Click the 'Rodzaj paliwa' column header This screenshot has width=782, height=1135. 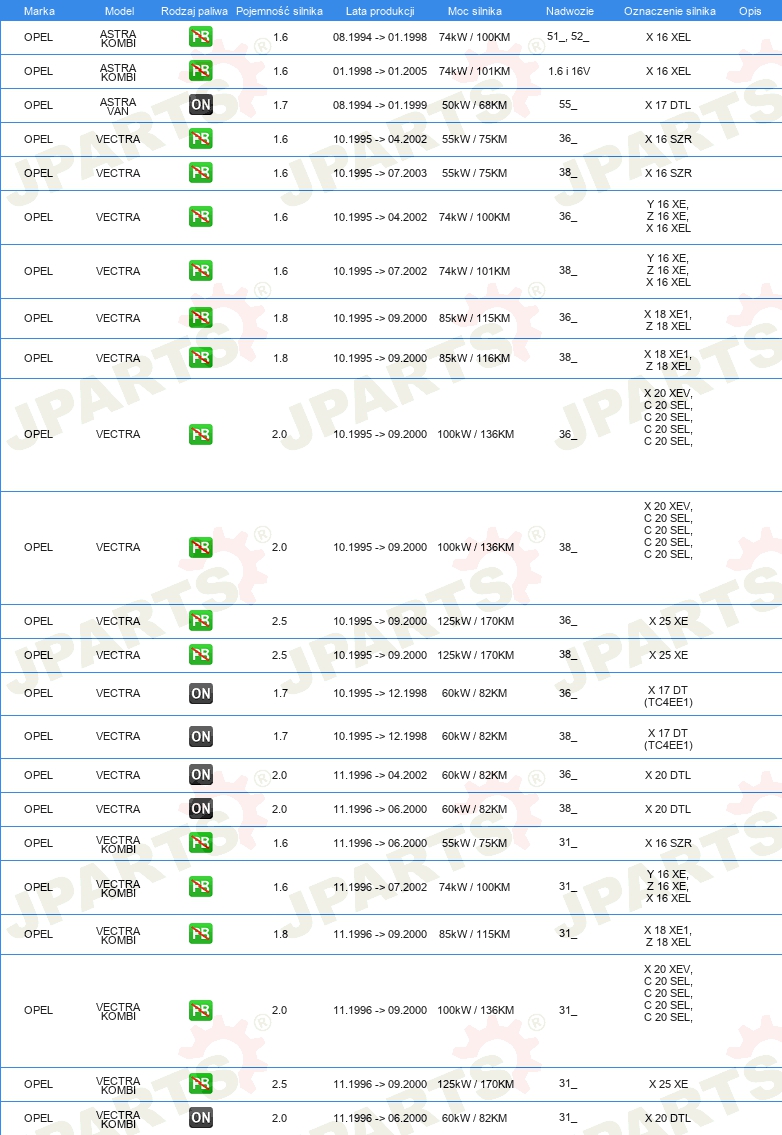pos(194,11)
